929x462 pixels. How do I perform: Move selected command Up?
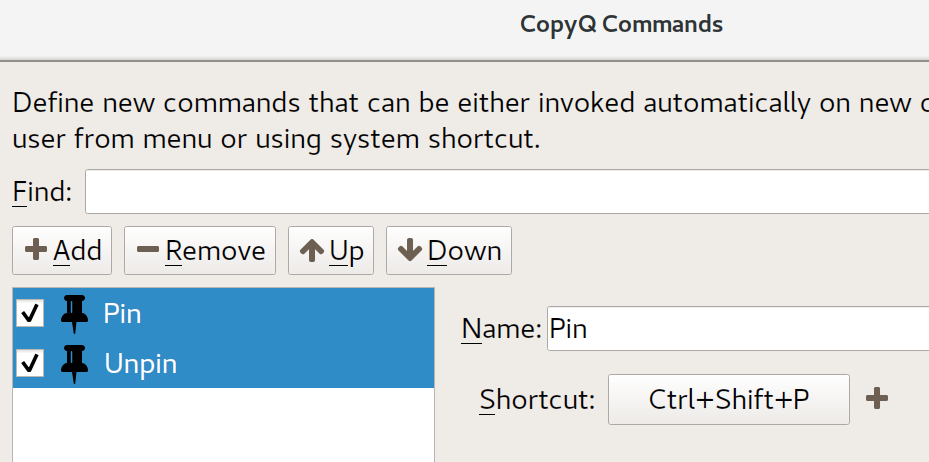(331, 251)
